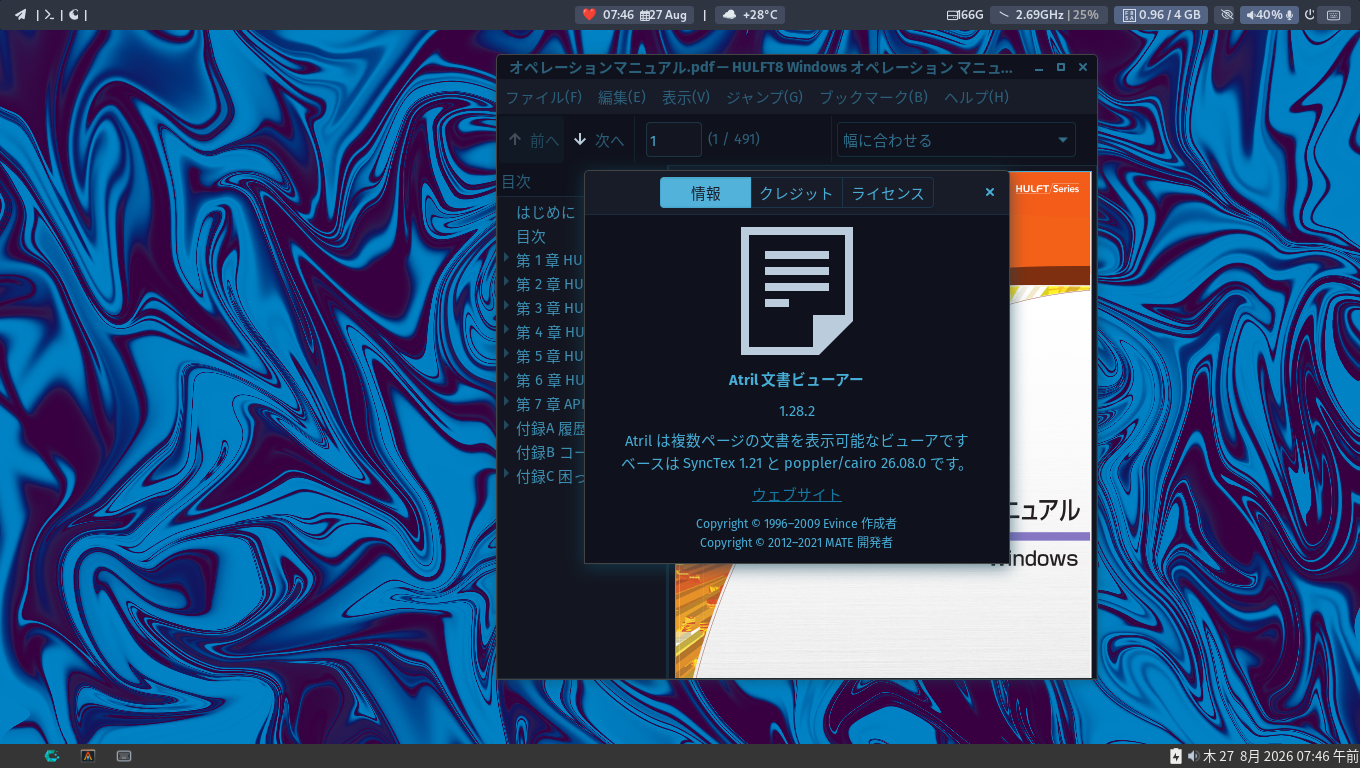The image size is (1360, 768).
Task: Select the はじめに entry in the outline
Action: [x=546, y=212]
